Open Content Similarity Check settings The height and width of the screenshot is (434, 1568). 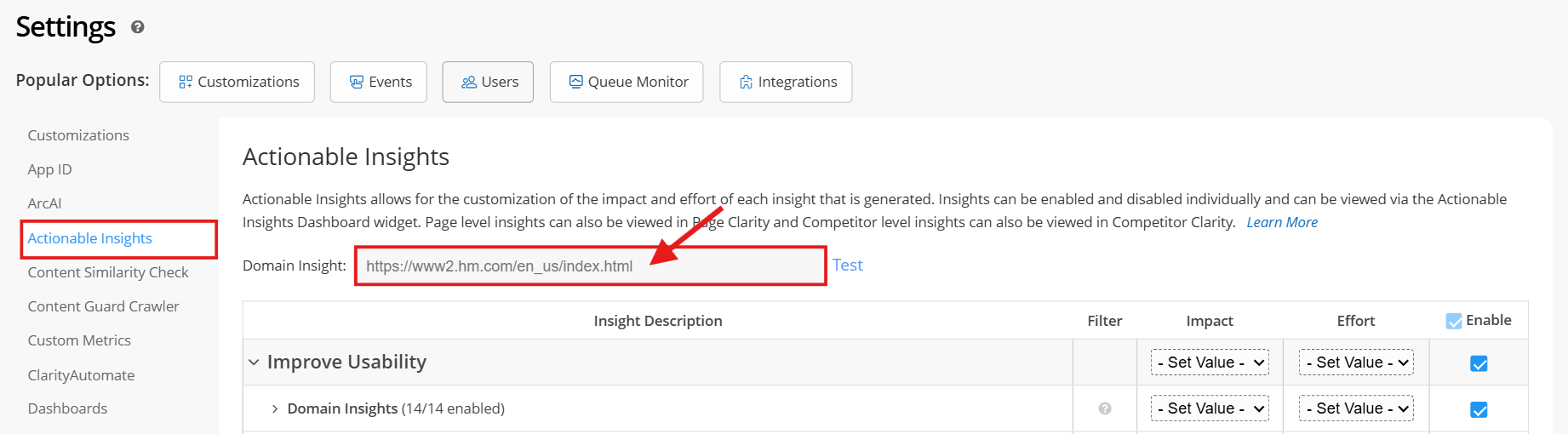[x=108, y=272]
